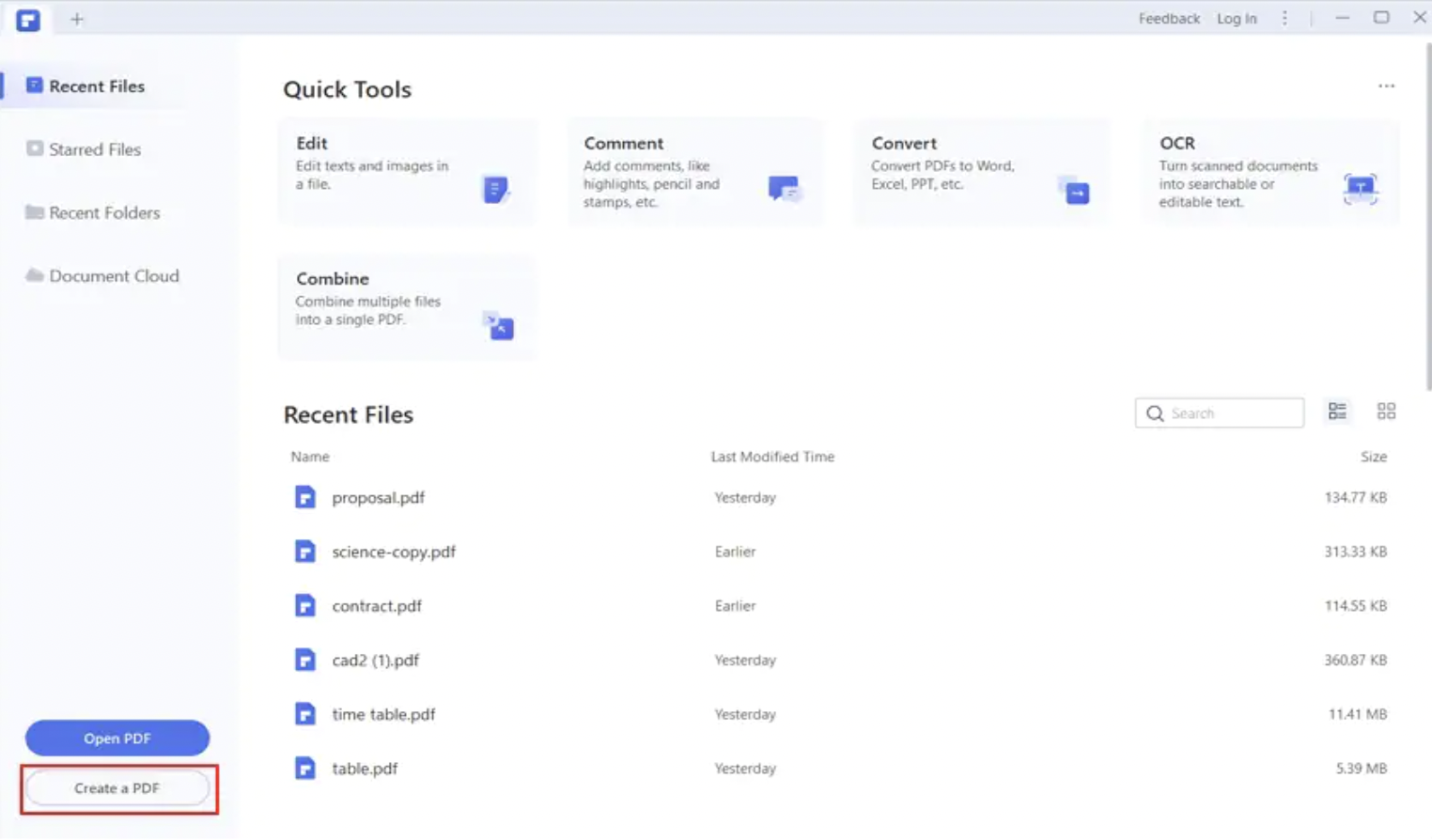This screenshot has height=840, width=1432.
Task: Click the PDFelement app logo icon
Action: pyautogui.click(x=28, y=19)
